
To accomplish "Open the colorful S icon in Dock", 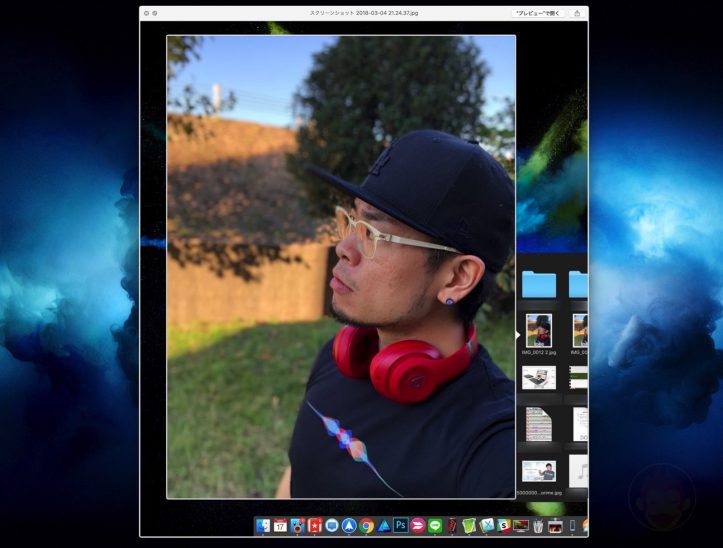I will click(504, 525).
